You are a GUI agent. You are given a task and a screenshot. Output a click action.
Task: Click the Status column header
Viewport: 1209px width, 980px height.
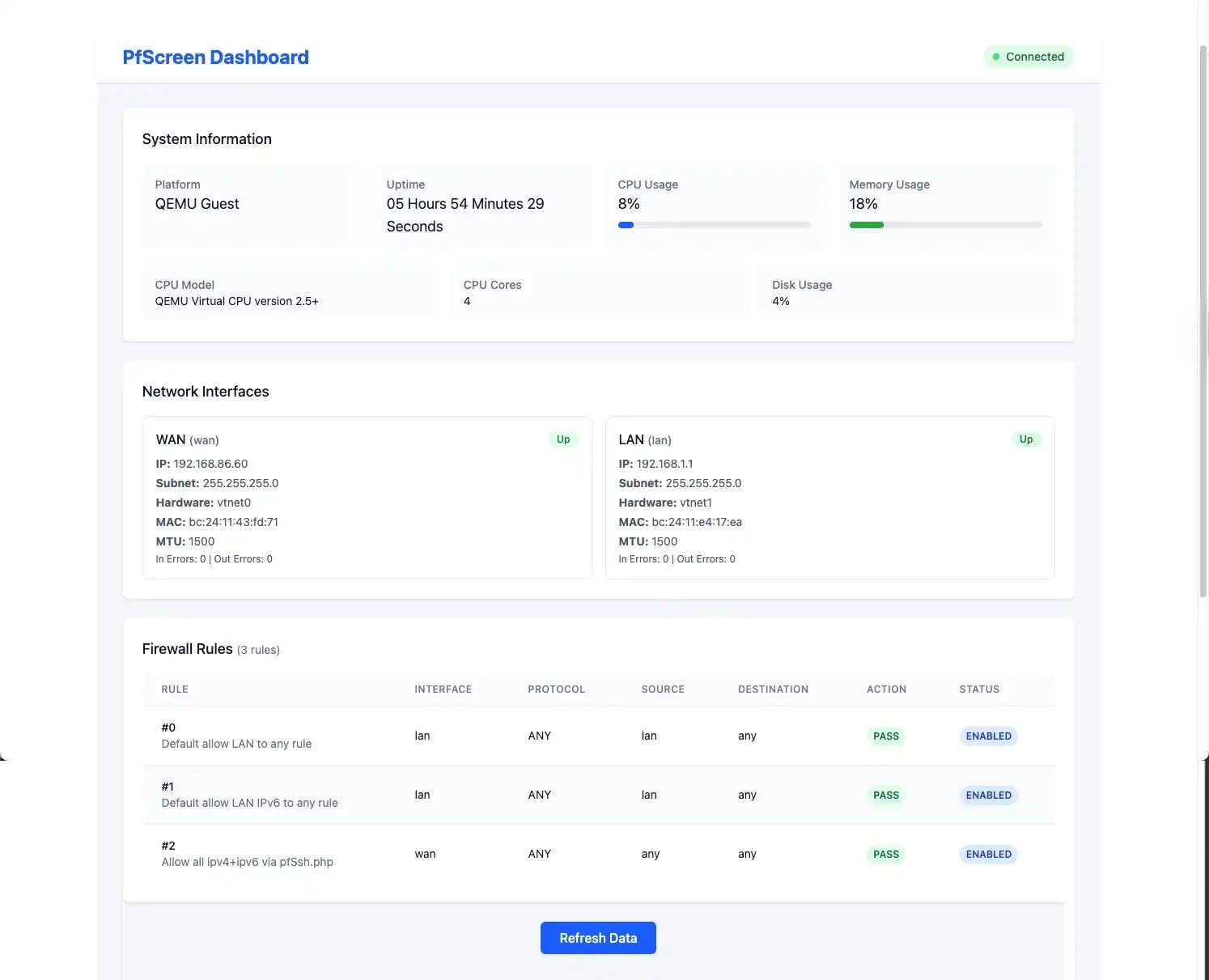[979, 689]
